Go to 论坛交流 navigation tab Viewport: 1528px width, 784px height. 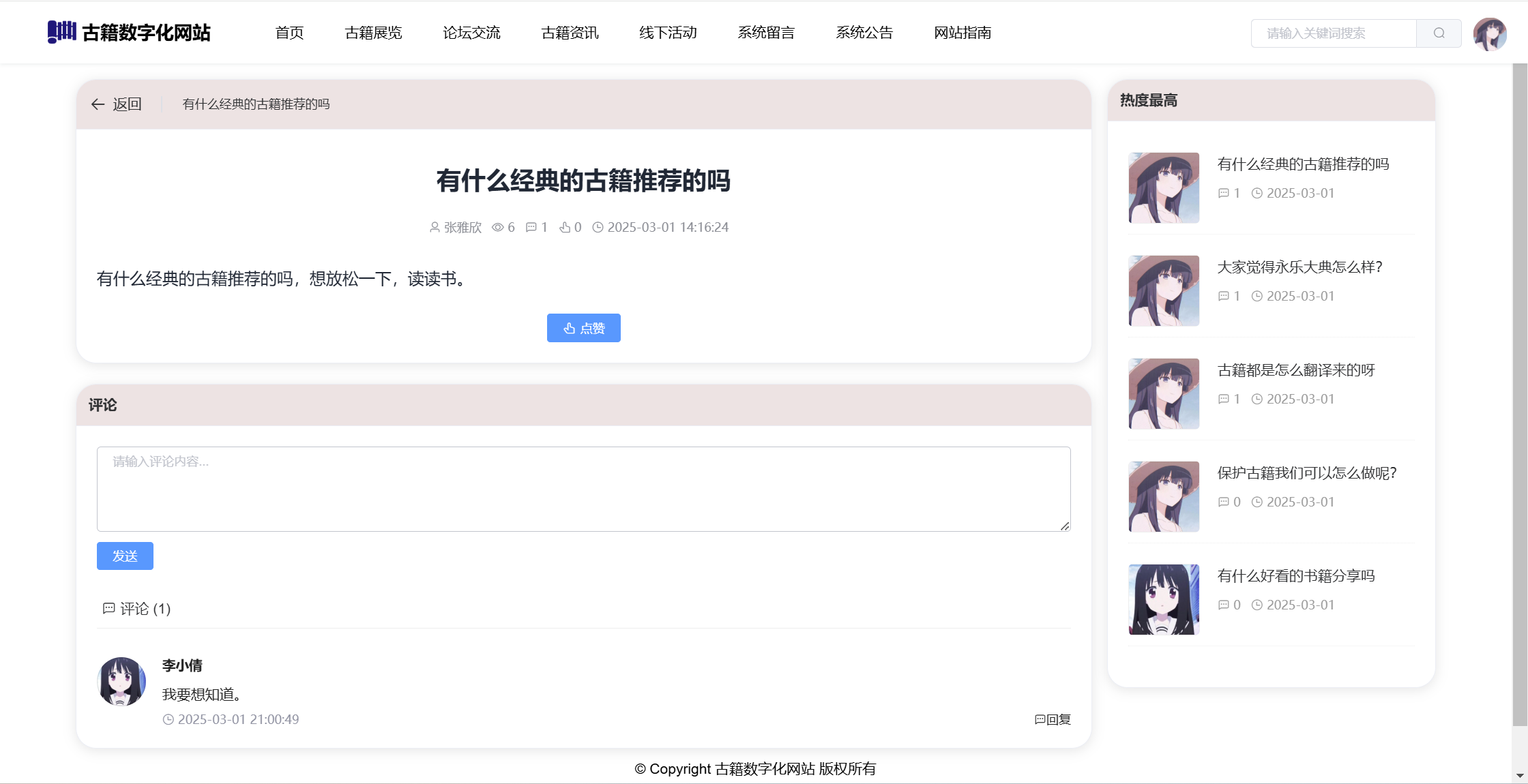coord(471,33)
